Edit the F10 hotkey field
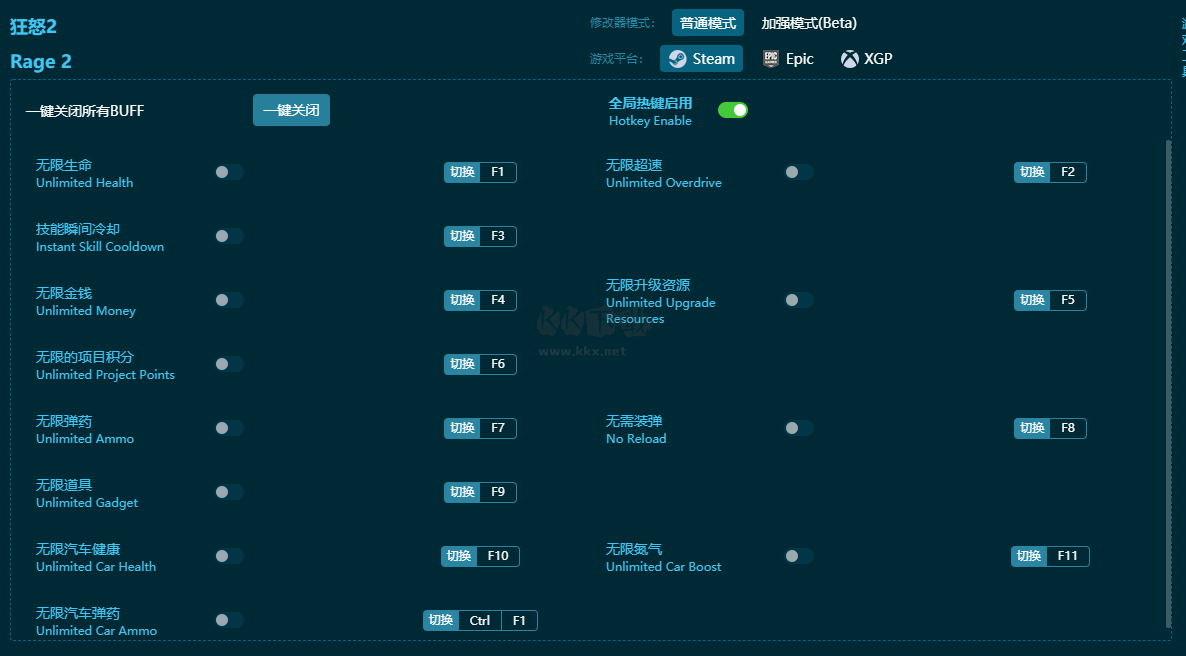This screenshot has height=656, width=1186. pos(498,556)
